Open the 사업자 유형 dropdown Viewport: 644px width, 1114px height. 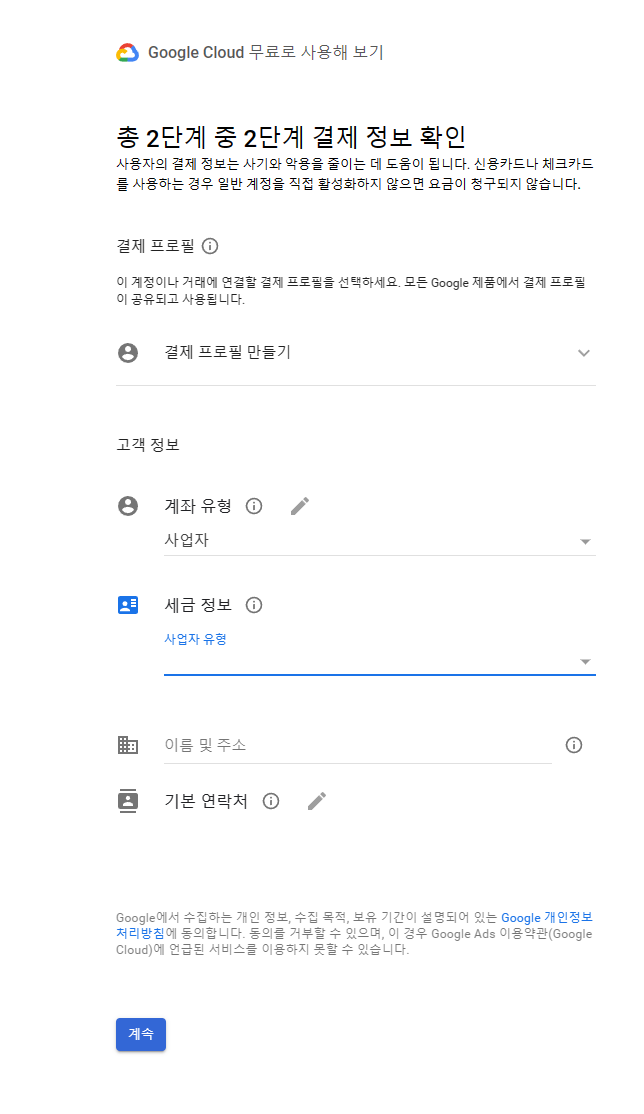coord(380,661)
